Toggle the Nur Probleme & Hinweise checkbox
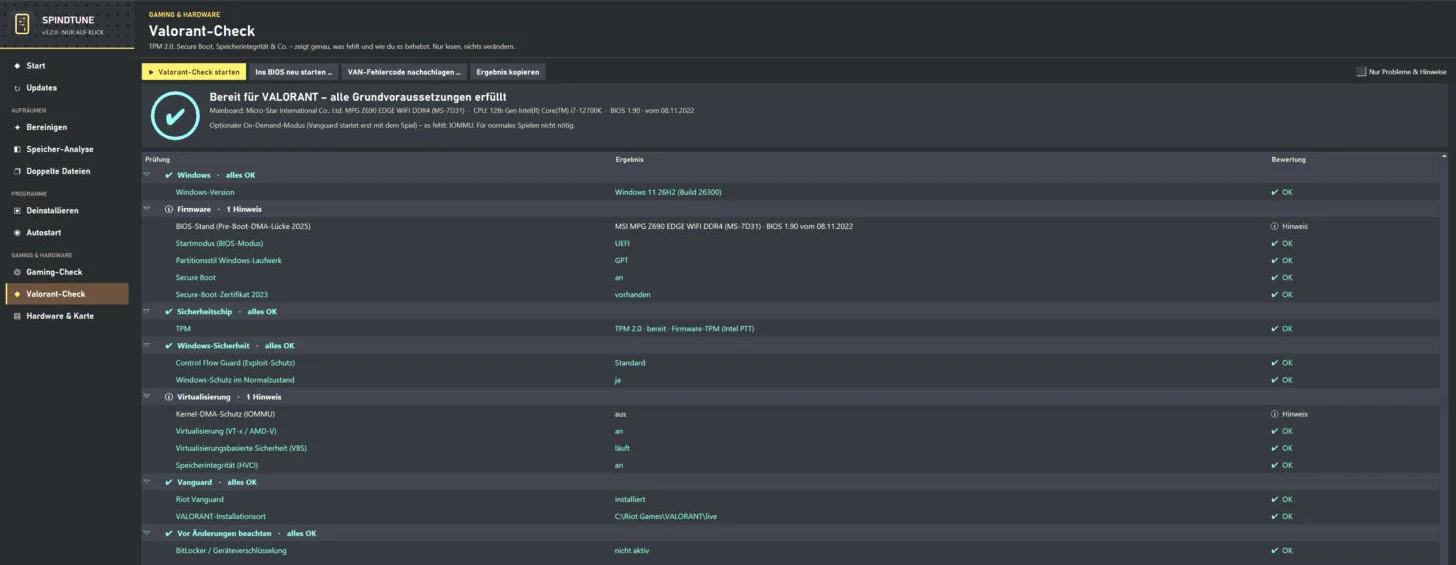 coord(1361,72)
